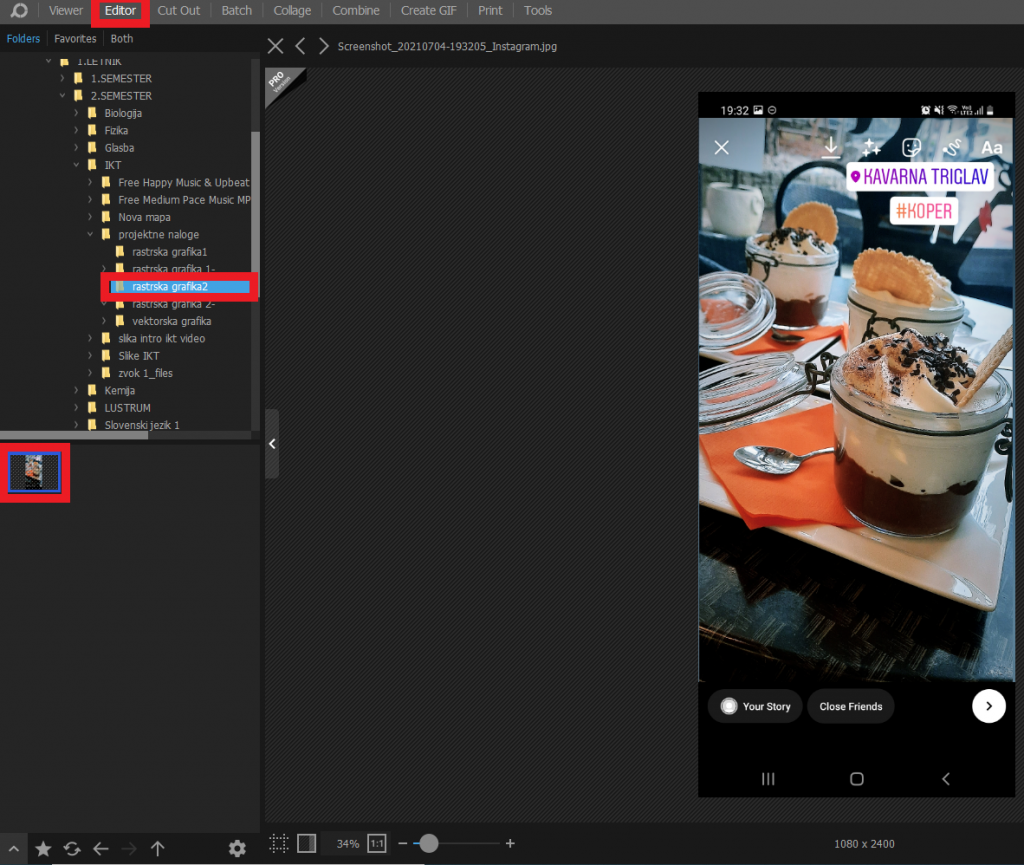1024x865 pixels.
Task: Zoom in with the plus icon
Action: [510, 843]
